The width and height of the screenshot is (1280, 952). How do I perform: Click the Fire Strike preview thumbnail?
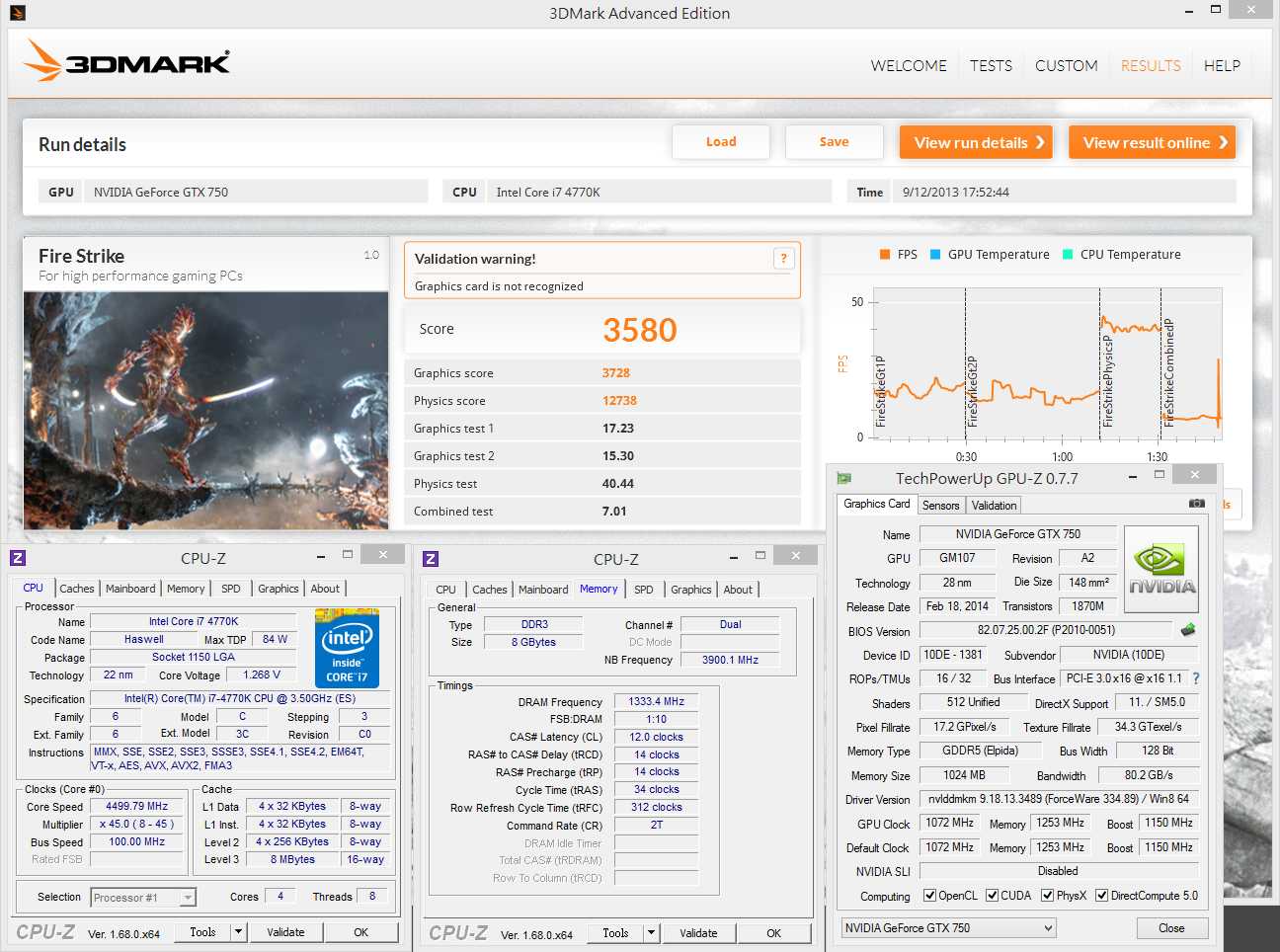pos(205,410)
